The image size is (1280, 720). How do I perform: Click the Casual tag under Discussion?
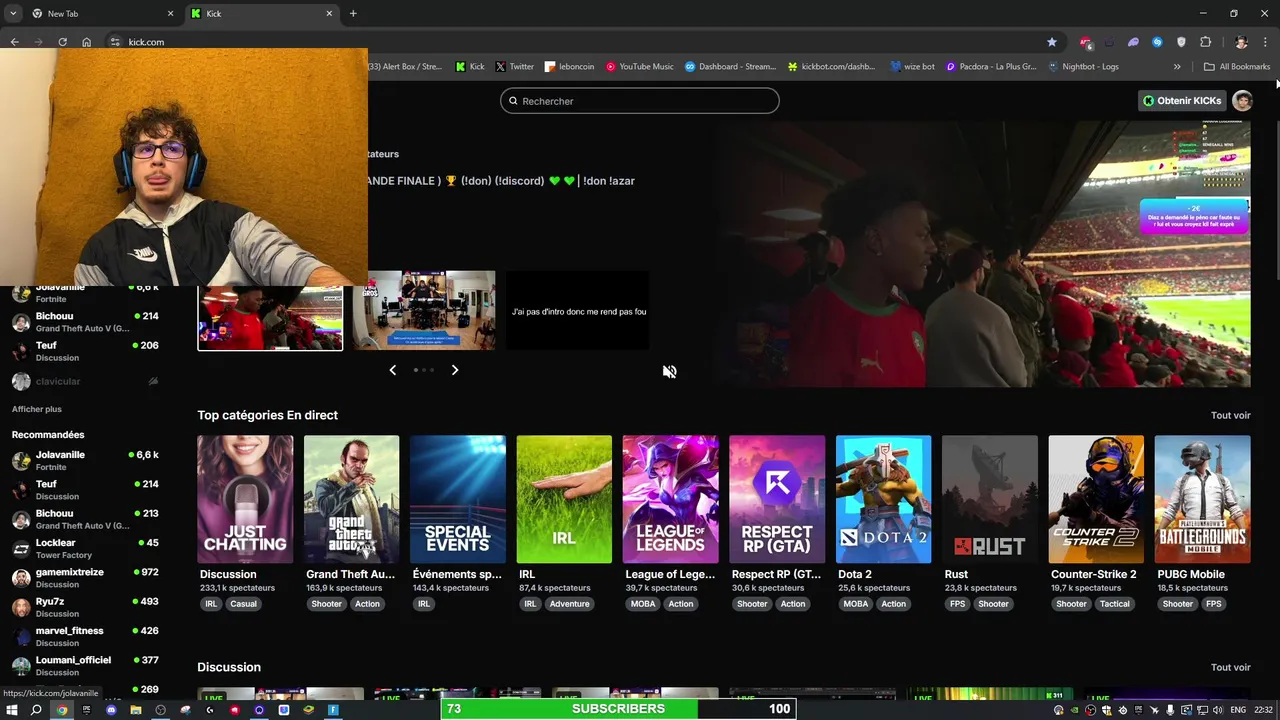pyautogui.click(x=243, y=604)
